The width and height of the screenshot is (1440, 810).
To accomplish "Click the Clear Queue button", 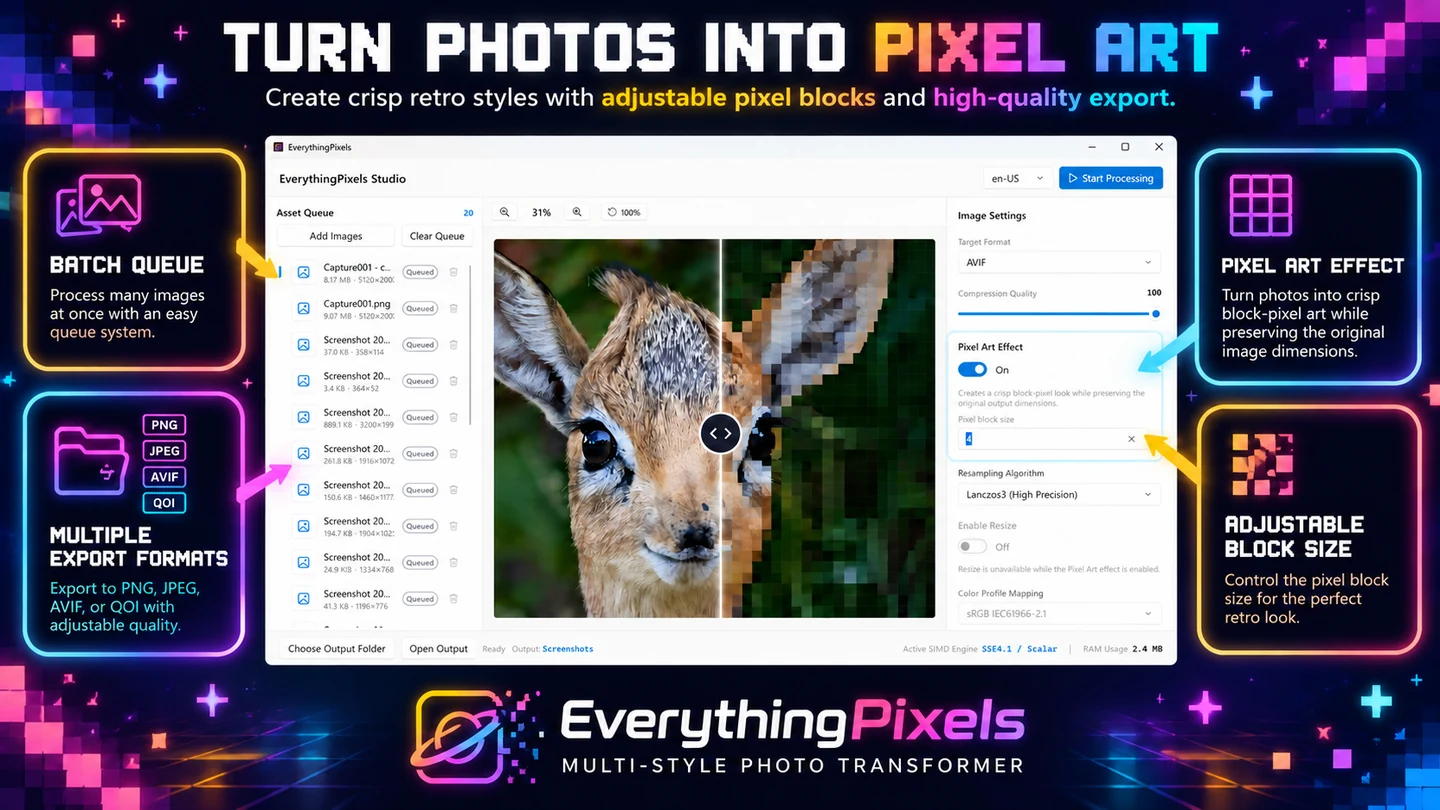I will coord(437,236).
